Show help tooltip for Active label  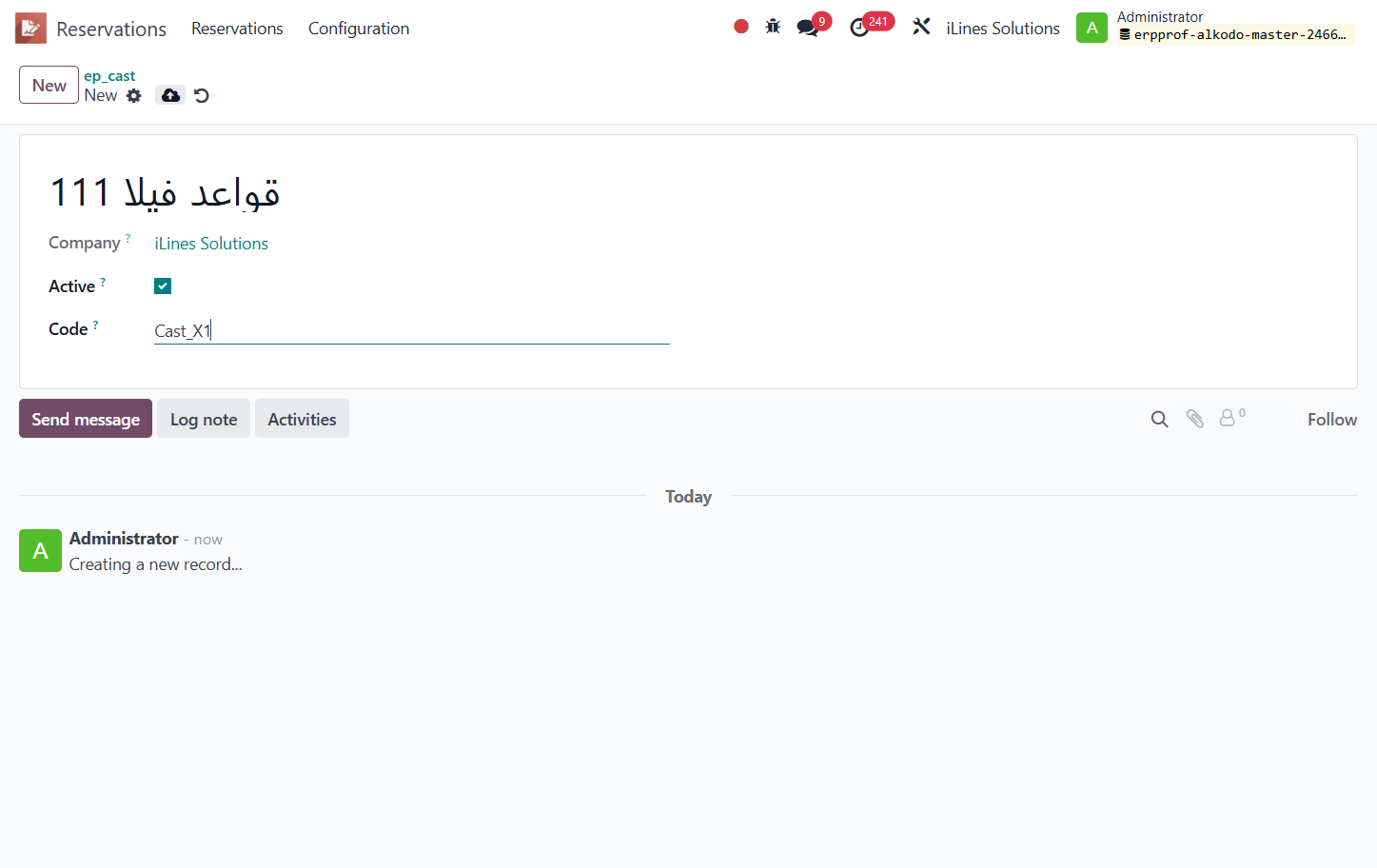coord(103,283)
